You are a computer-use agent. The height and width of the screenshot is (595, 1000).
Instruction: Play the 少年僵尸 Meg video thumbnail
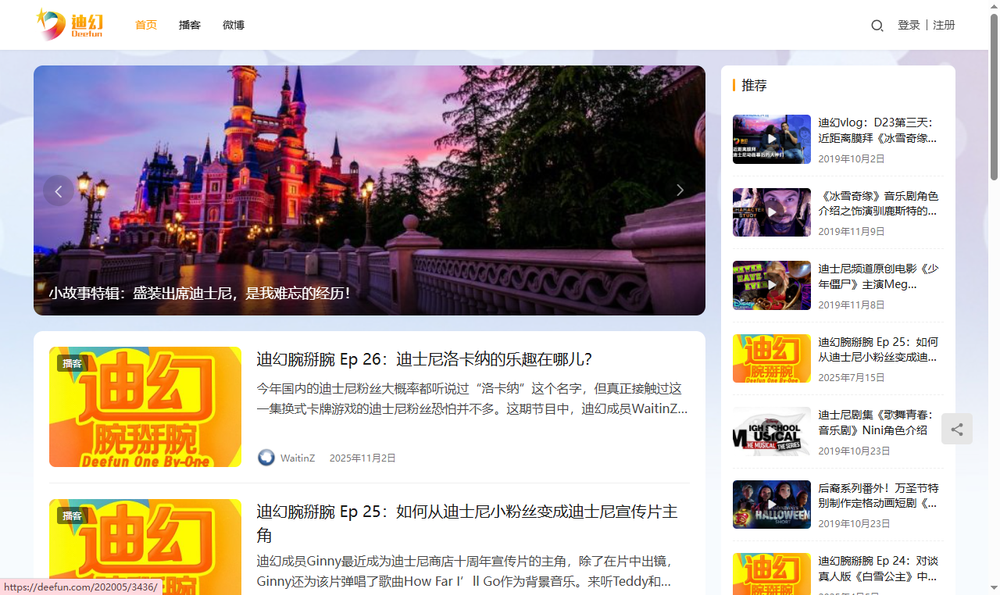771,285
